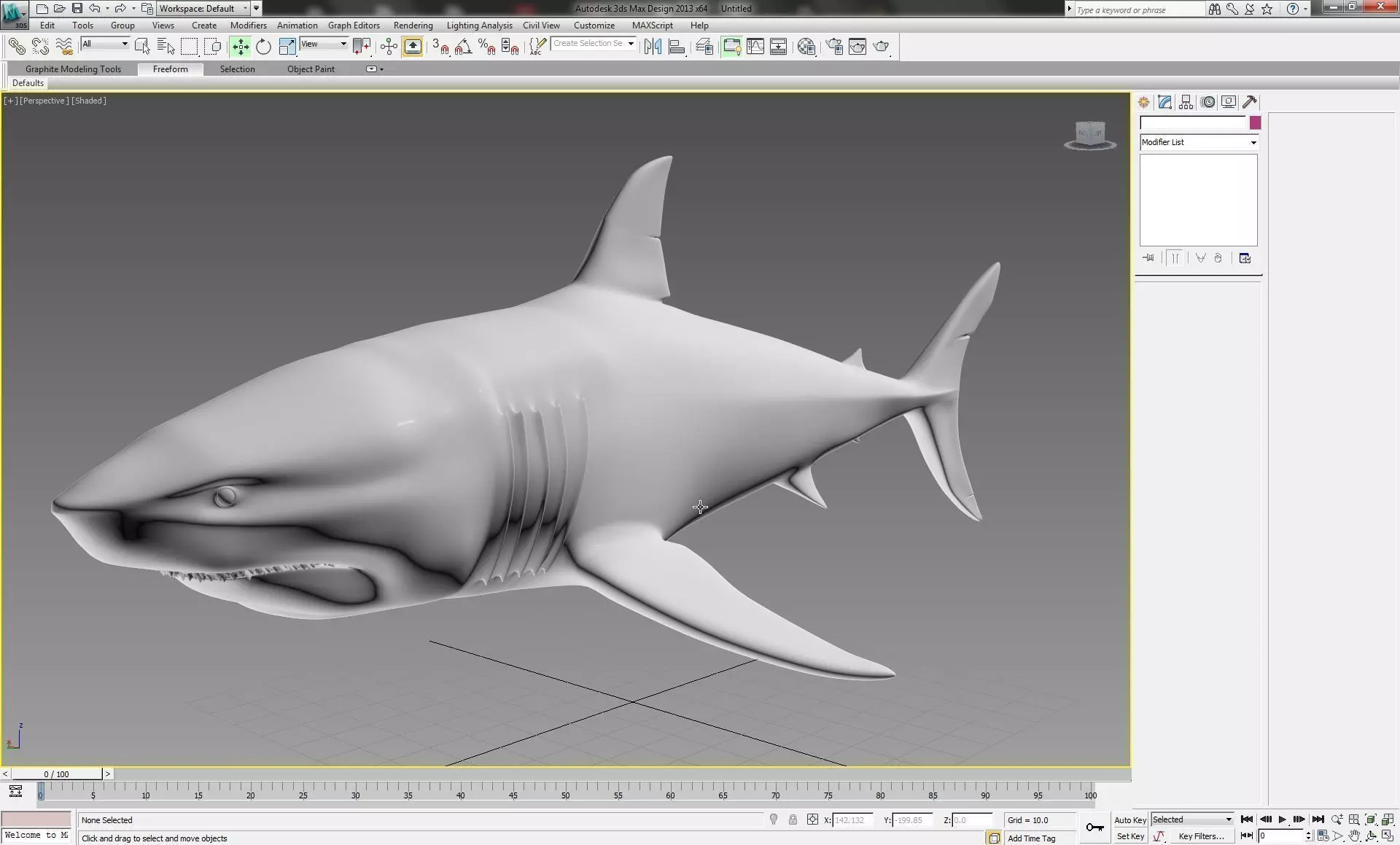Open the Modify command panel tab
Image resolution: width=1400 pixels, height=845 pixels.
point(1164,102)
